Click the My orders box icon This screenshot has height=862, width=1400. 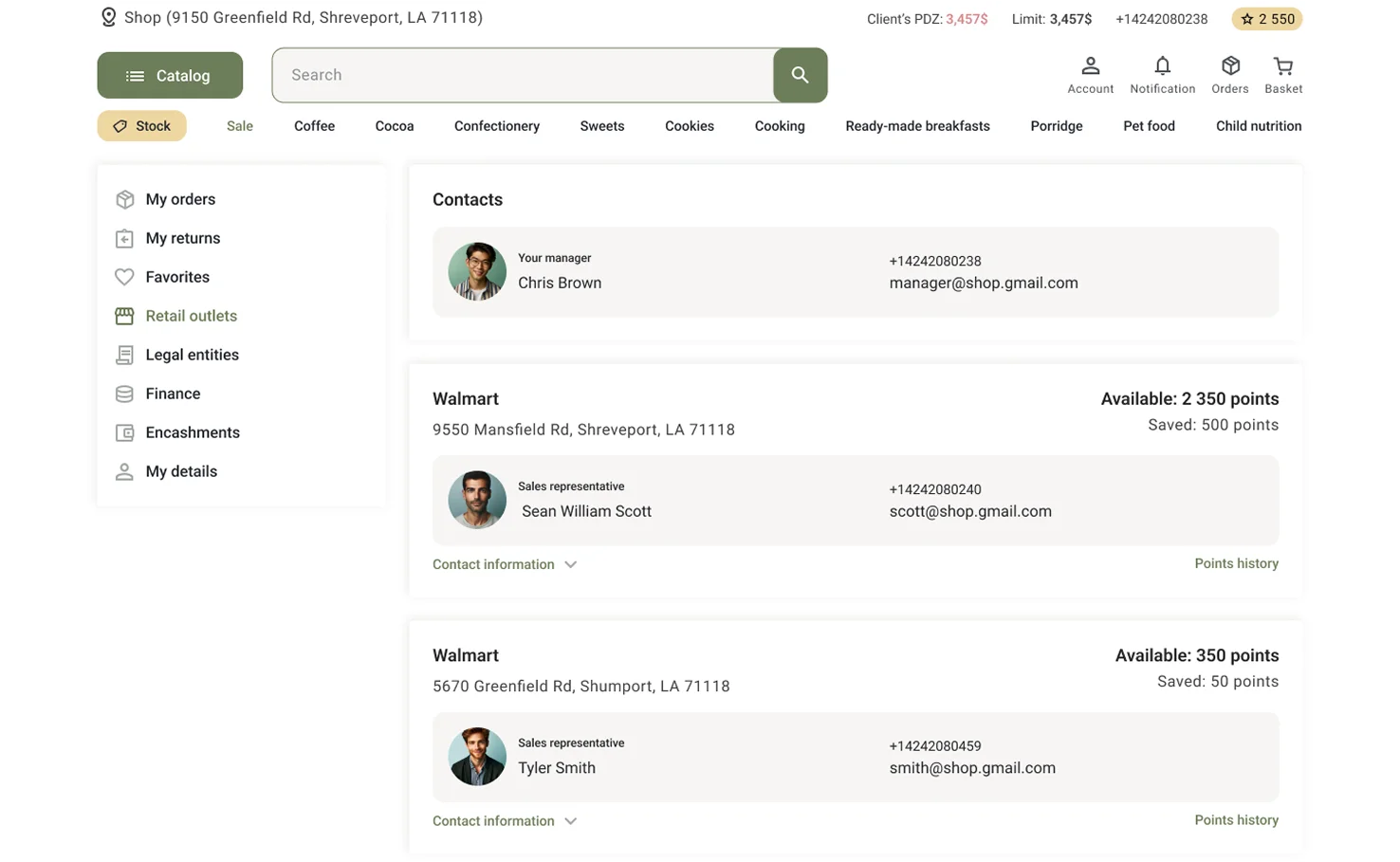click(124, 199)
